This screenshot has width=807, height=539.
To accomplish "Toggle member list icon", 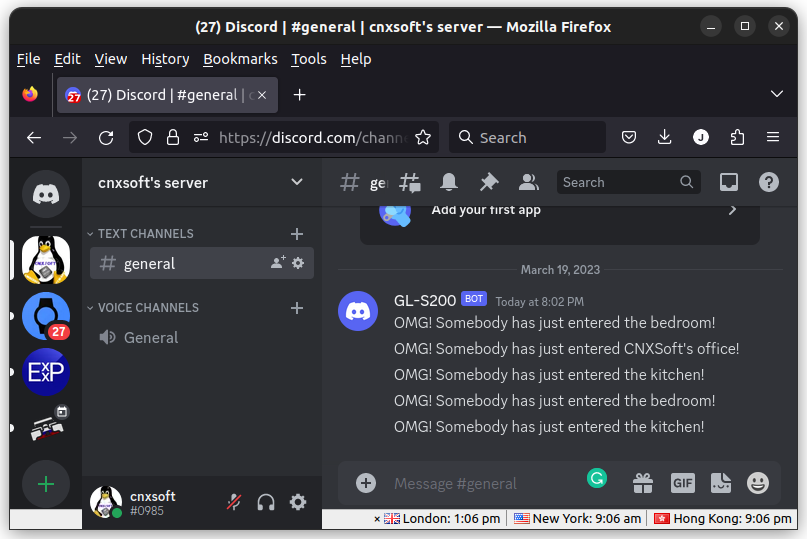I will [529, 182].
